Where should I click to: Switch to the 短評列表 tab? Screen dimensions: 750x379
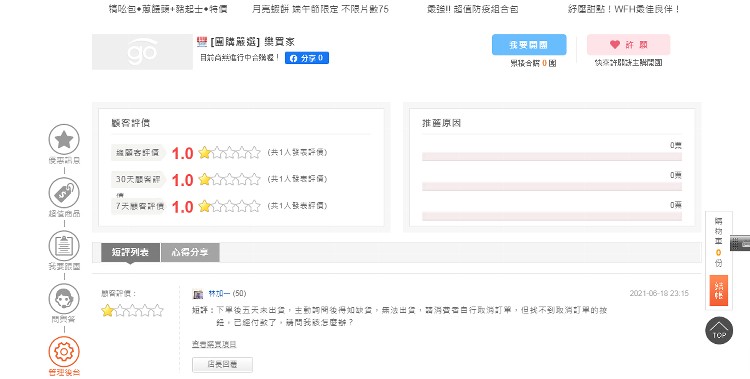pyautogui.click(x=130, y=252)
